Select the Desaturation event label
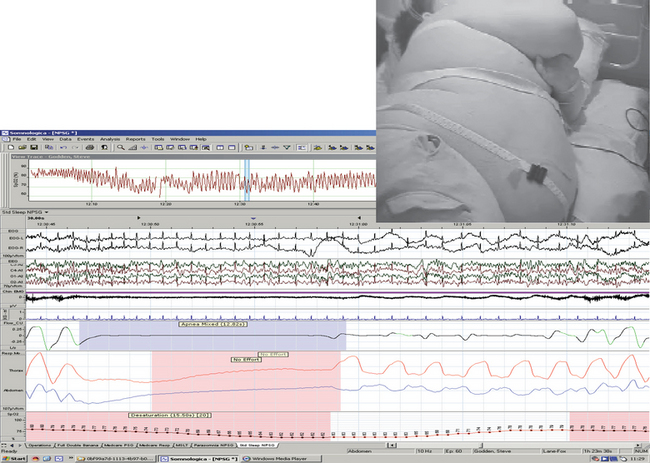The image size is (650, 463). tap(167, 413)
